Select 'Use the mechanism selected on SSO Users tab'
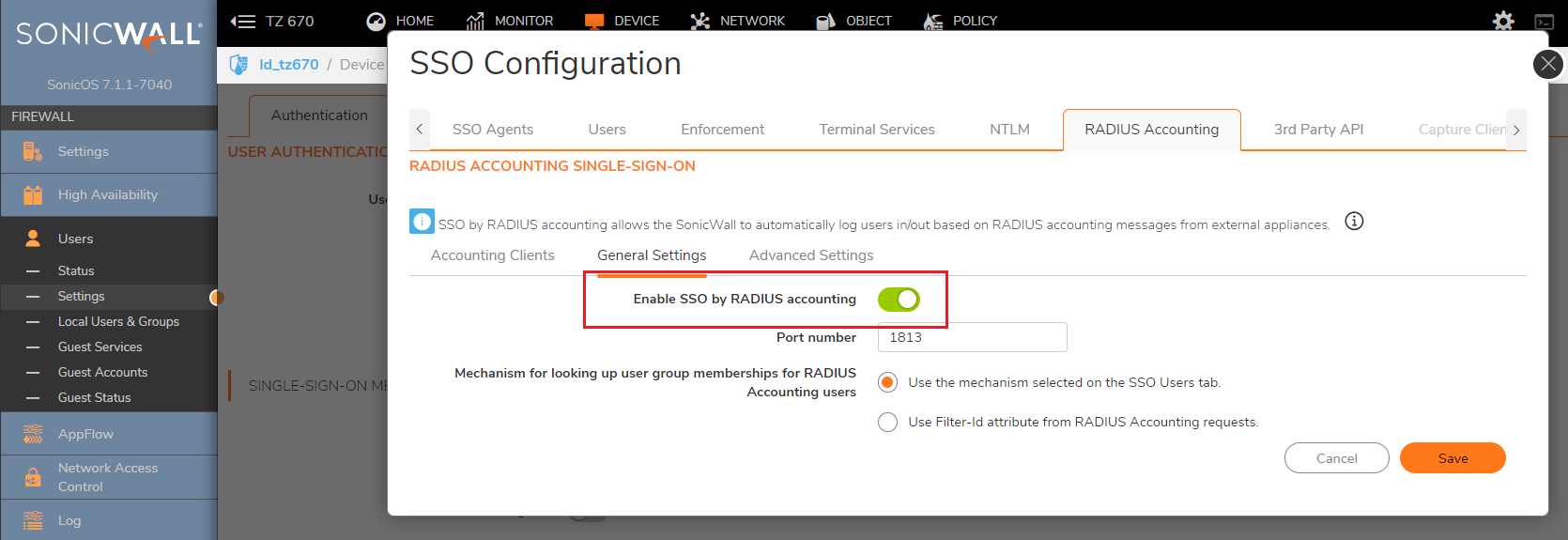Viewport: 1568px width, 540px height. pos(887,382)
